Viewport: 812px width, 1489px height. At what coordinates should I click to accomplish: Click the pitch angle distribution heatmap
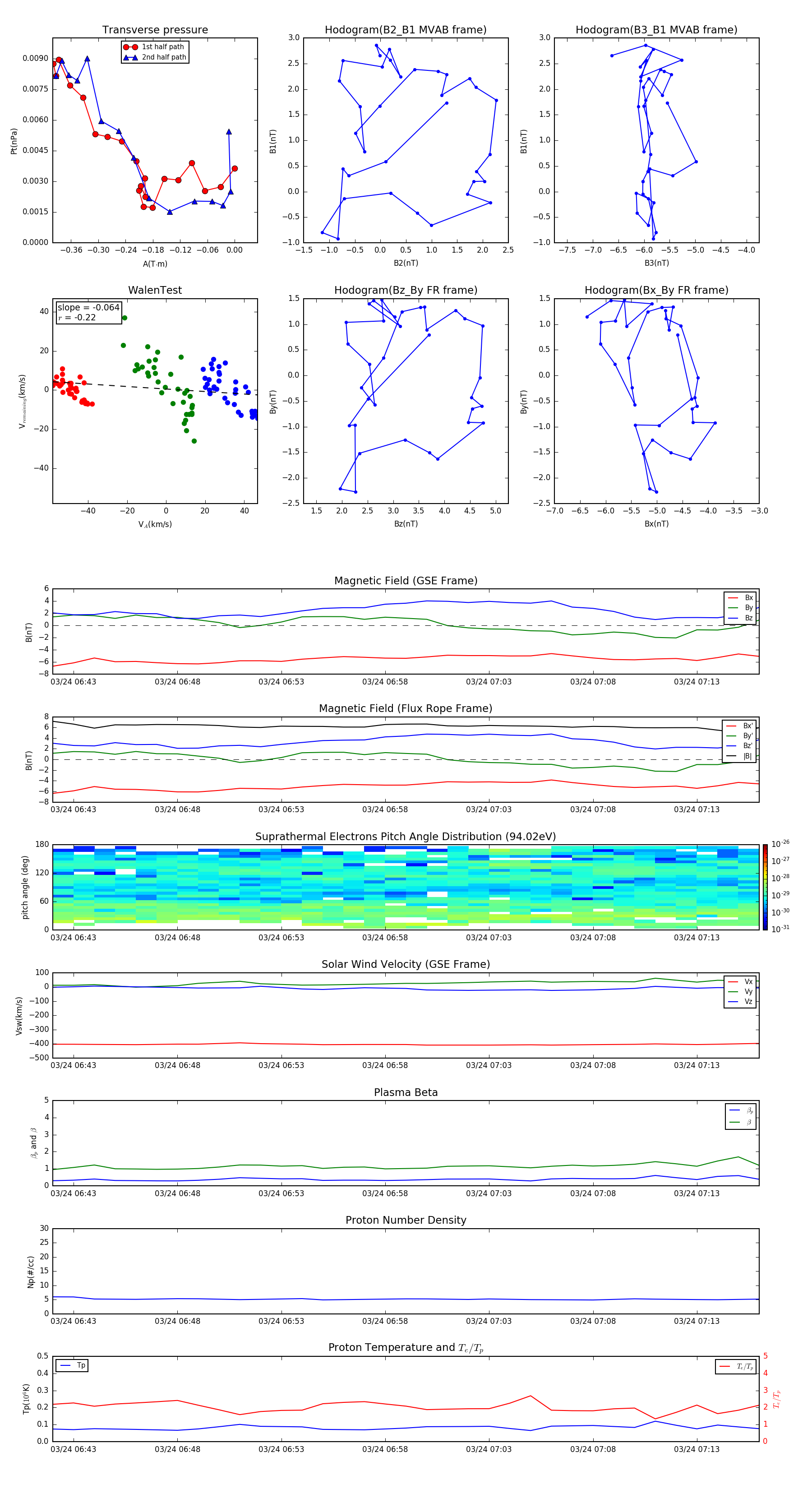[x=406, y=887]
